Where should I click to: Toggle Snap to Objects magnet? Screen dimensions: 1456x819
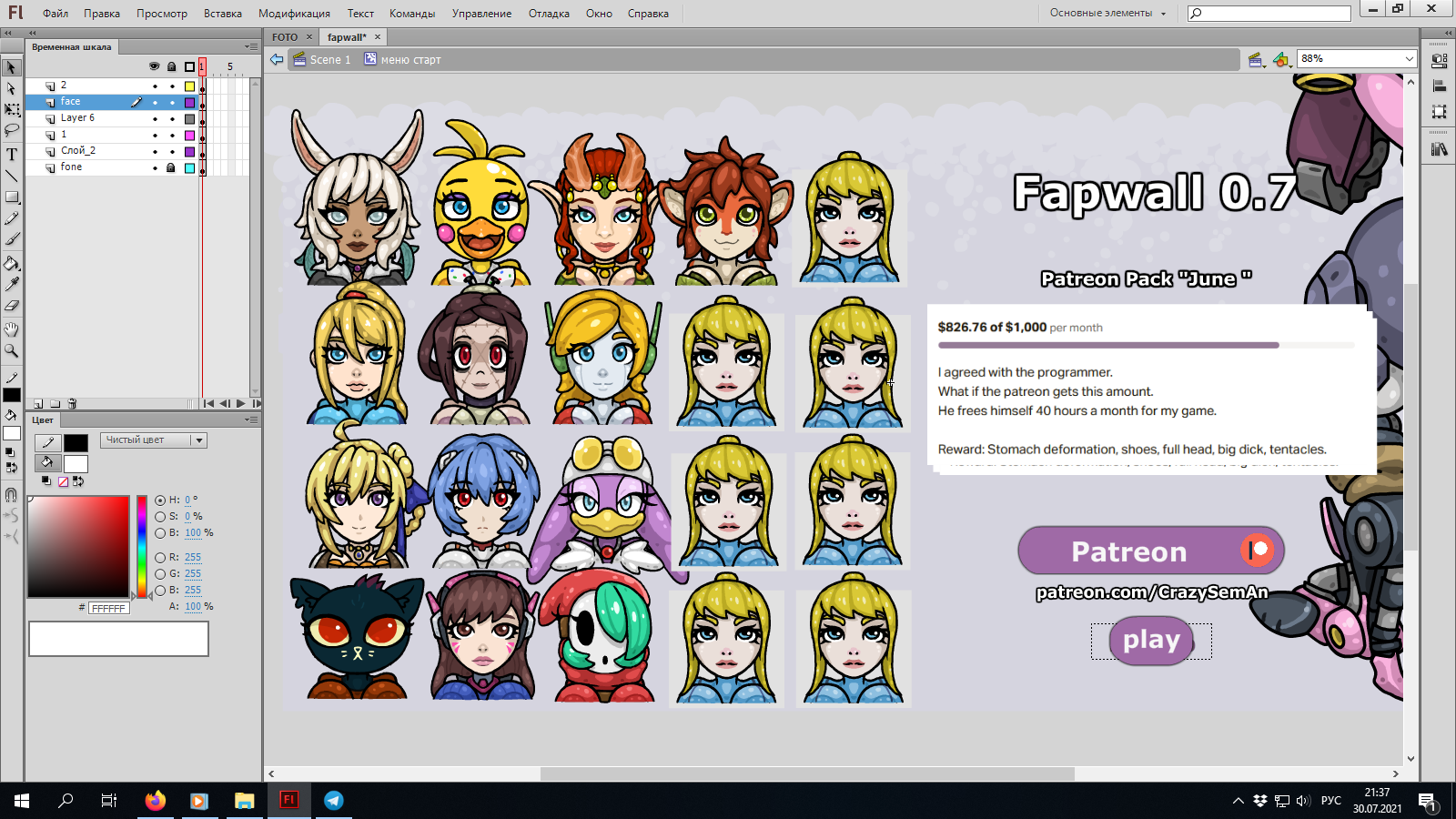point(11,495)
